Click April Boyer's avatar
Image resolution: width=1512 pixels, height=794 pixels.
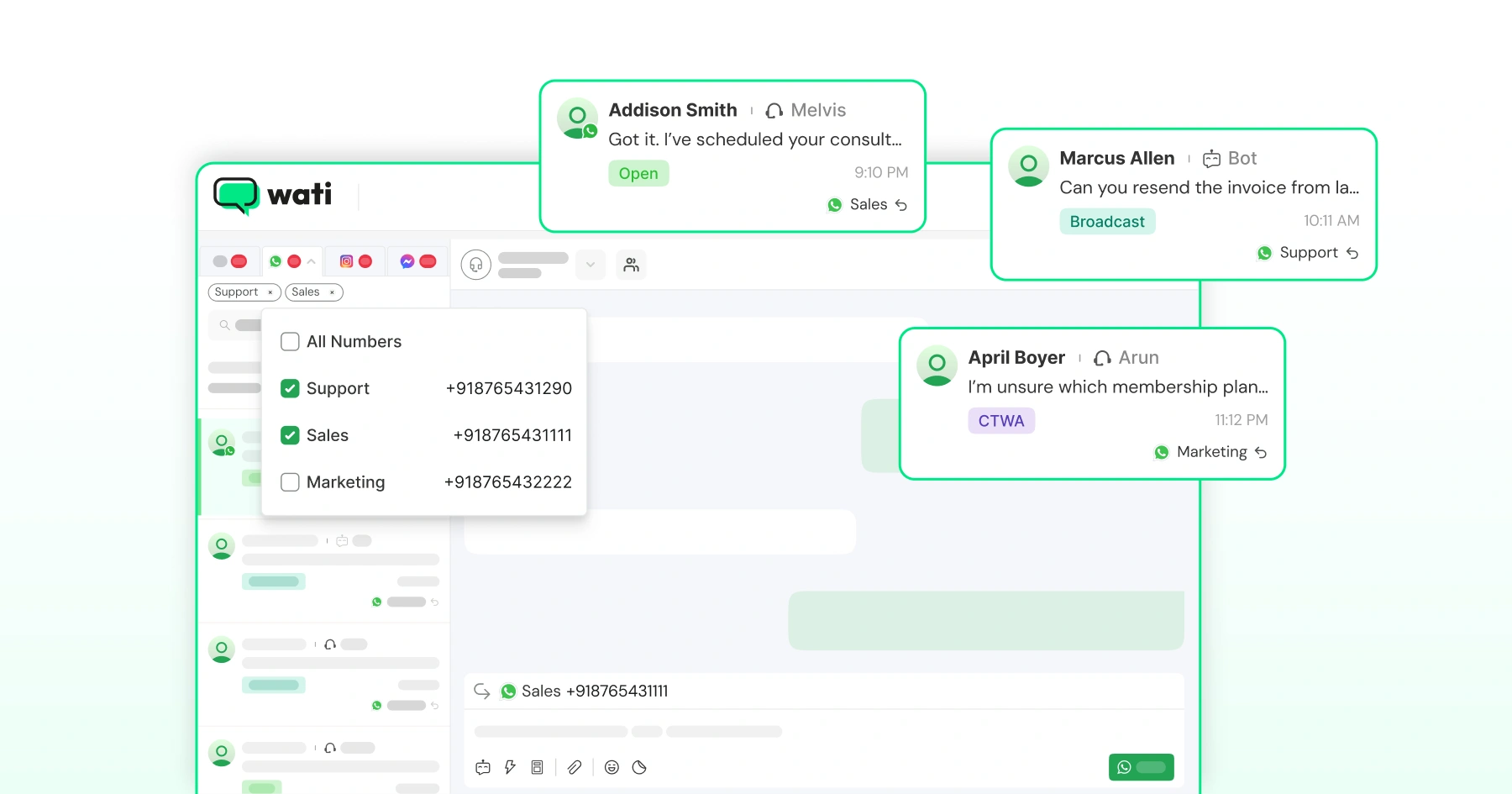[x=937, y=365]
